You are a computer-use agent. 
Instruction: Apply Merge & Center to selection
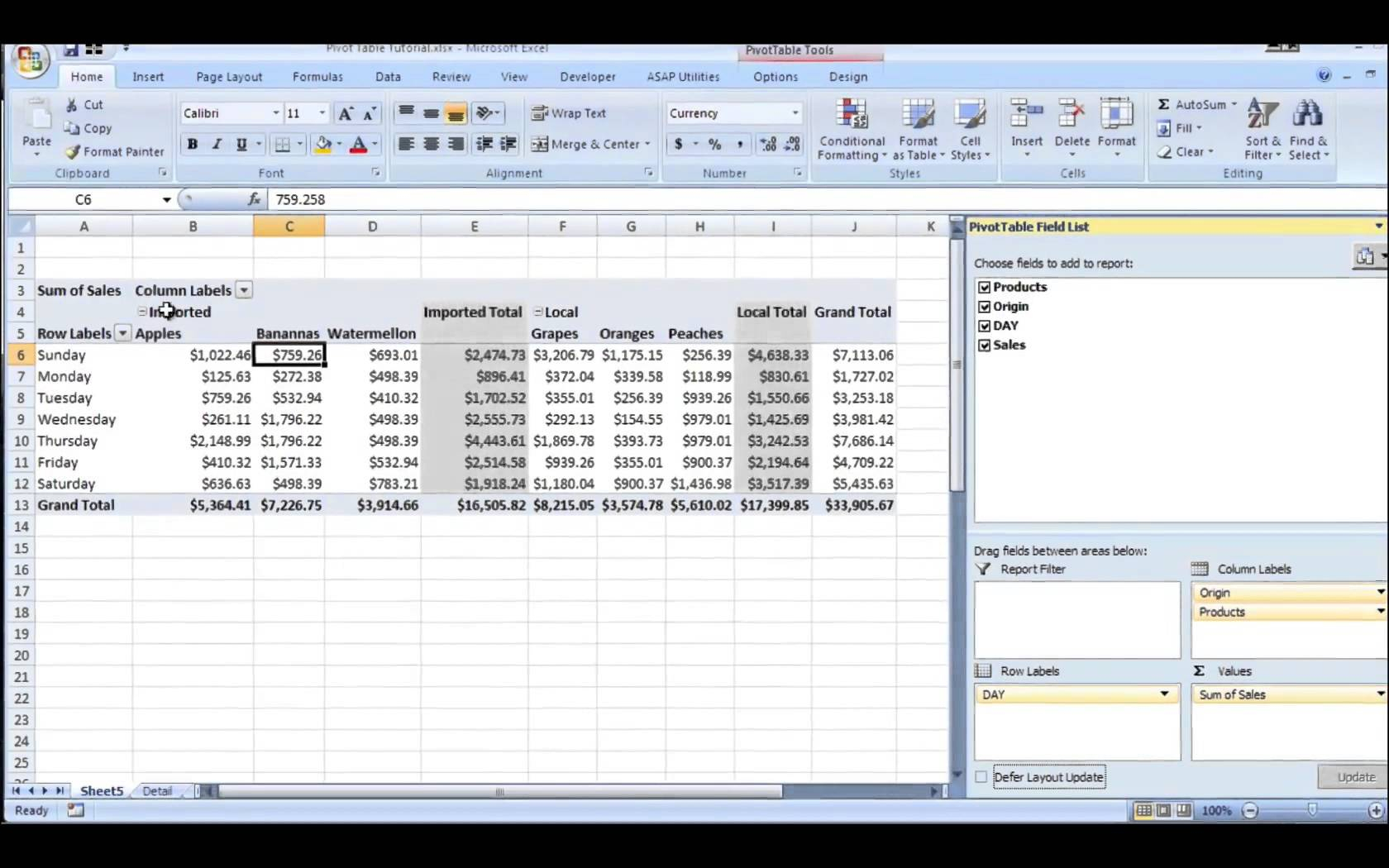590,144
